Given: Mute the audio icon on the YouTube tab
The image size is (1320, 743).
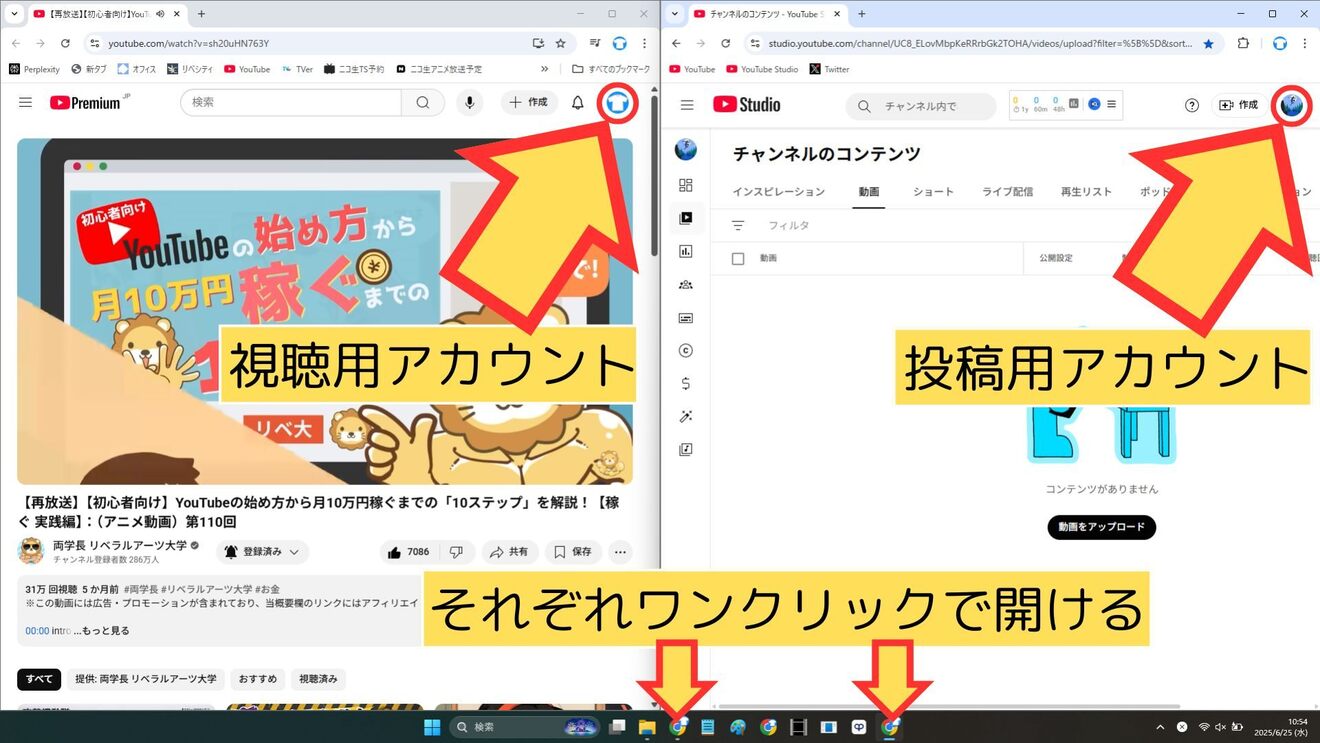Looking at the screenshot, I should pos(161,14).
